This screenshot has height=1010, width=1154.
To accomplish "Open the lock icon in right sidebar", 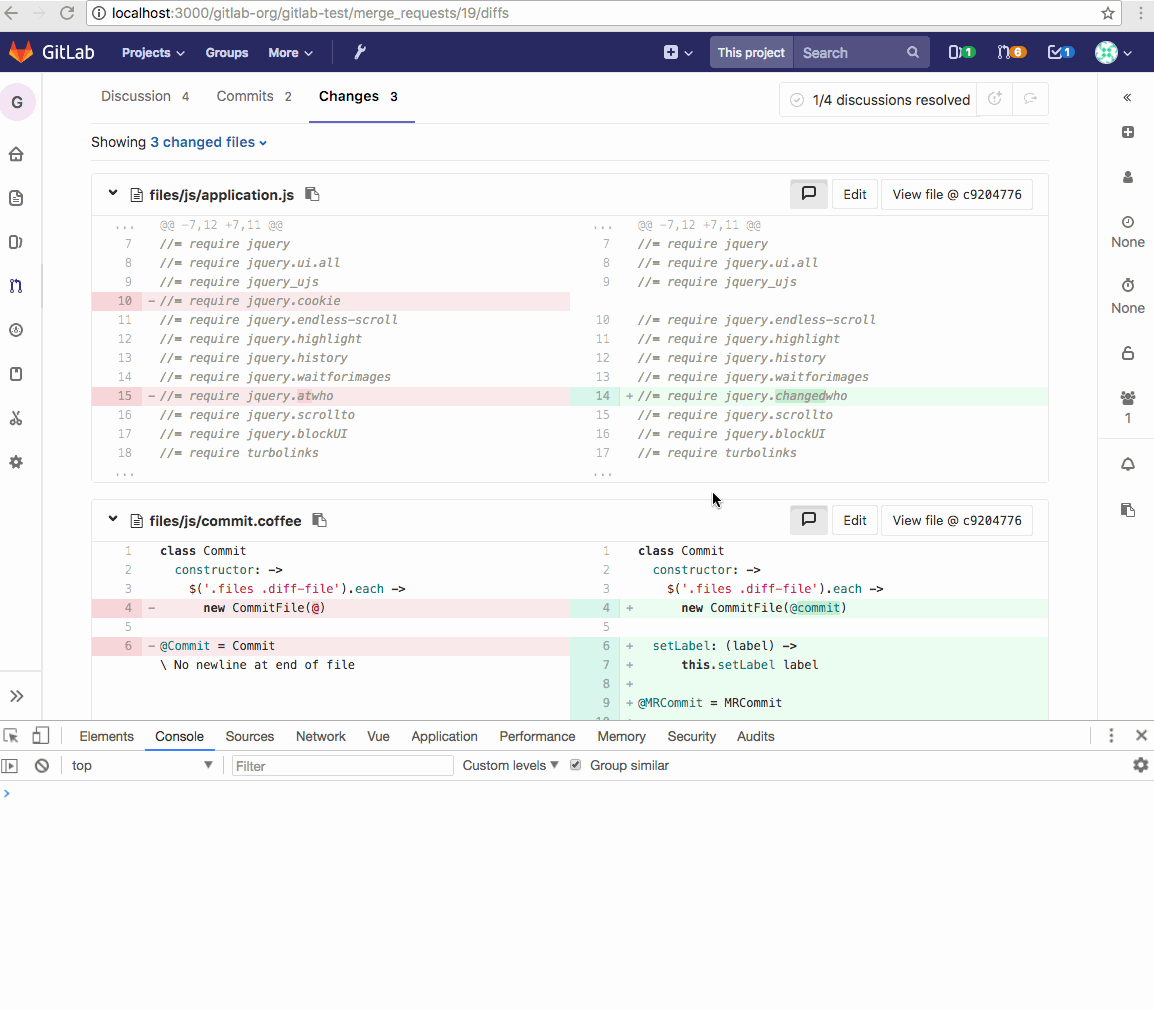I will [1127, 352].
